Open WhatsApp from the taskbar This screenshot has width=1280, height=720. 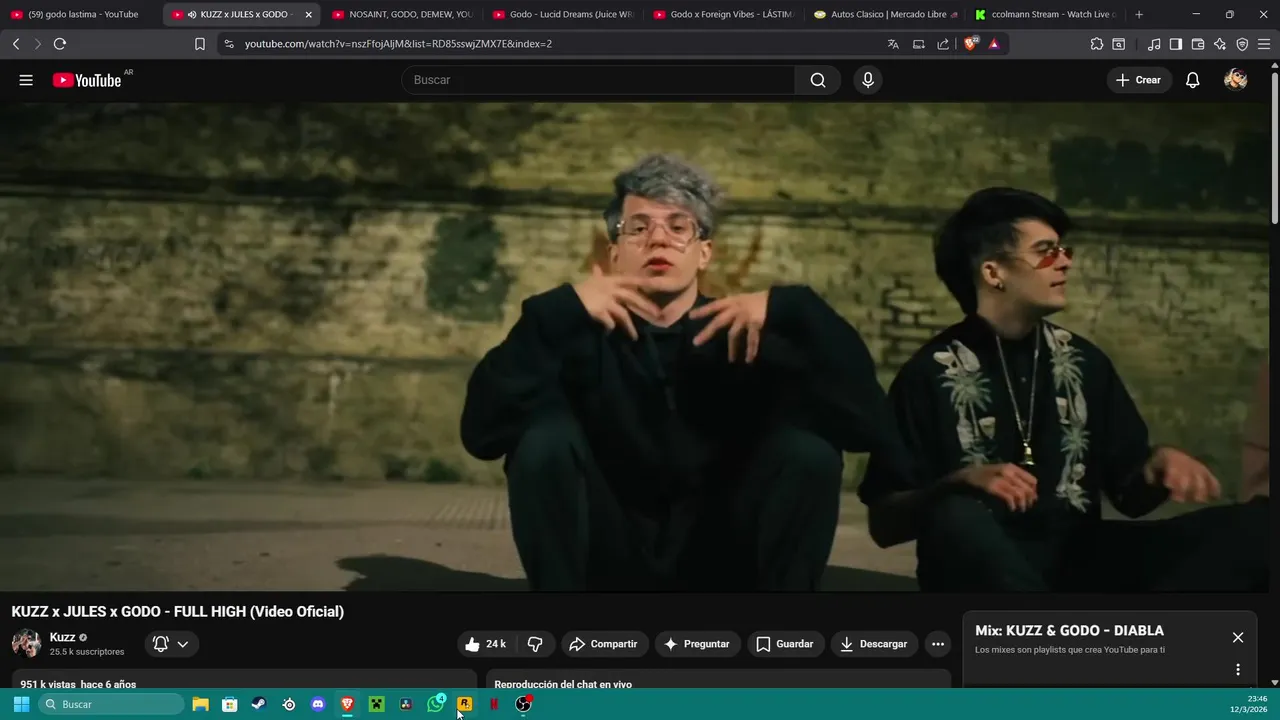(435, 704)
